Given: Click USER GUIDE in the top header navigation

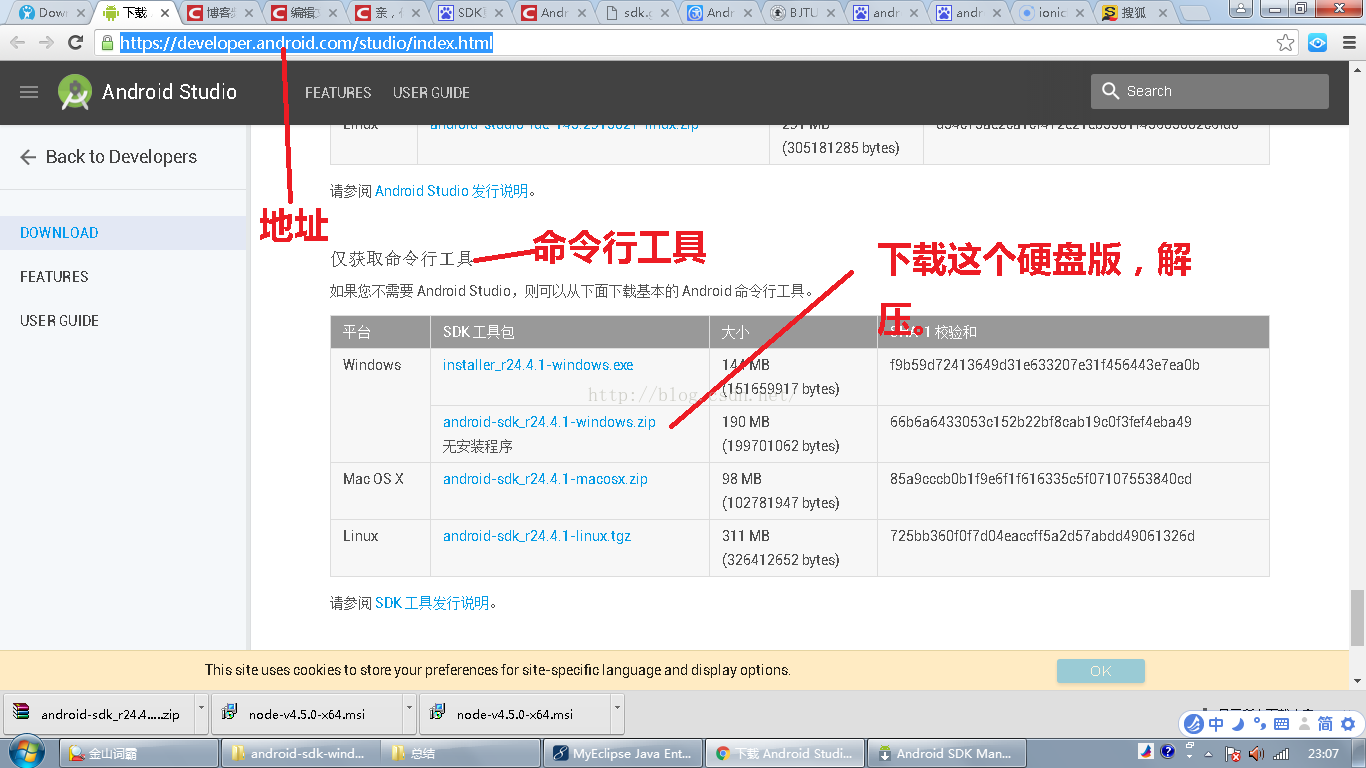Looking at the screenshot, I should [431, 92].
